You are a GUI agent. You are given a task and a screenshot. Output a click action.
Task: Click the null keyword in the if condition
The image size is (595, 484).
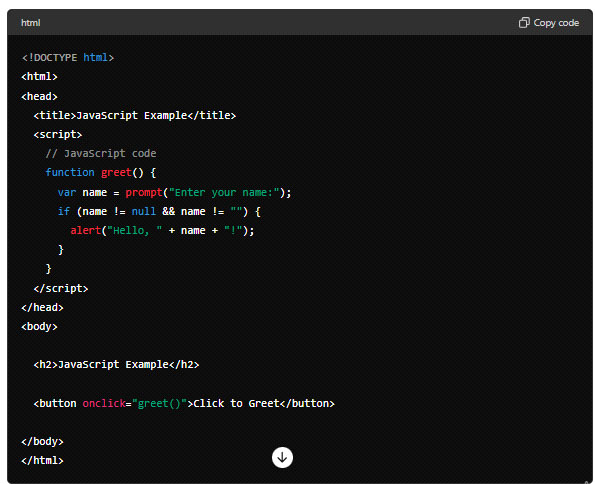coord(143,211)
